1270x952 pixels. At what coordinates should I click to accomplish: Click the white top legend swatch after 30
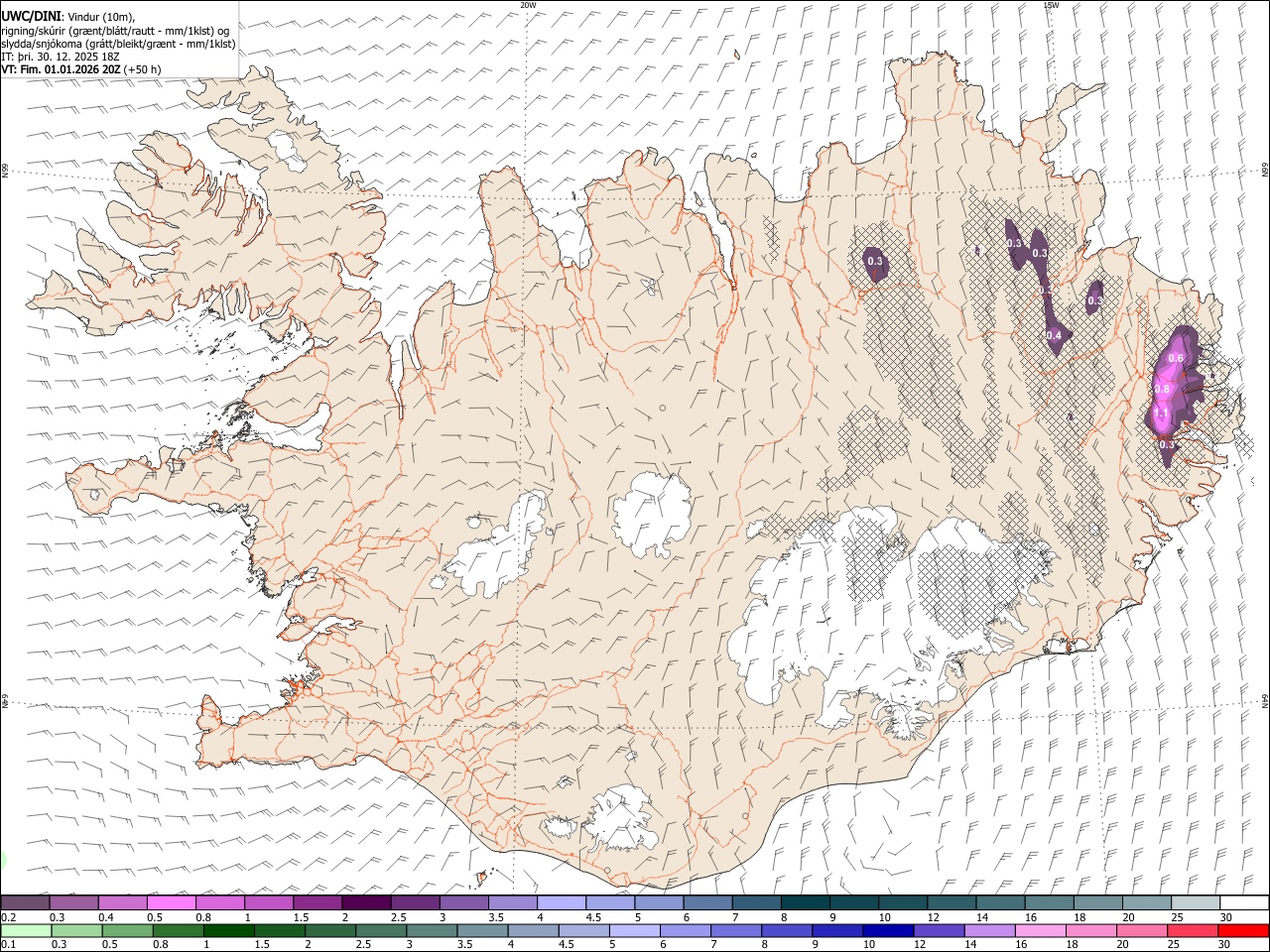(x=1244, y=903)
